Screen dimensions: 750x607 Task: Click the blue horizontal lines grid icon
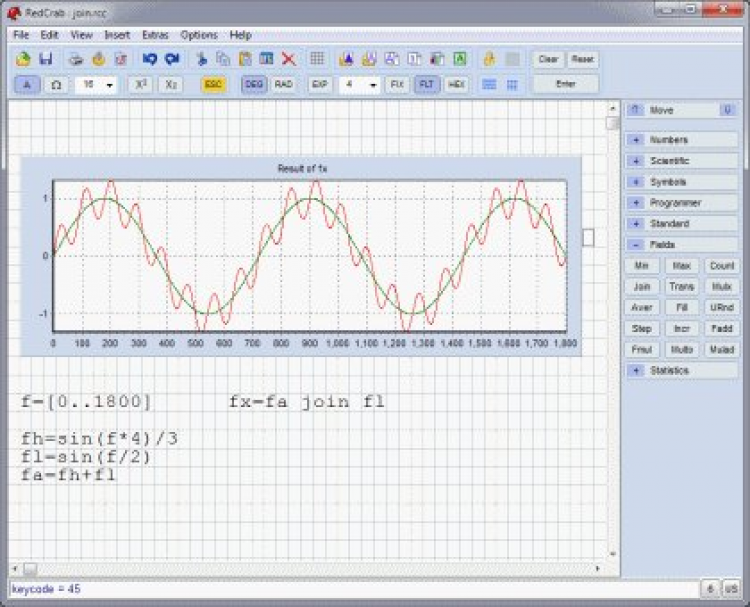pyautogui.click(x=489, y=85)
